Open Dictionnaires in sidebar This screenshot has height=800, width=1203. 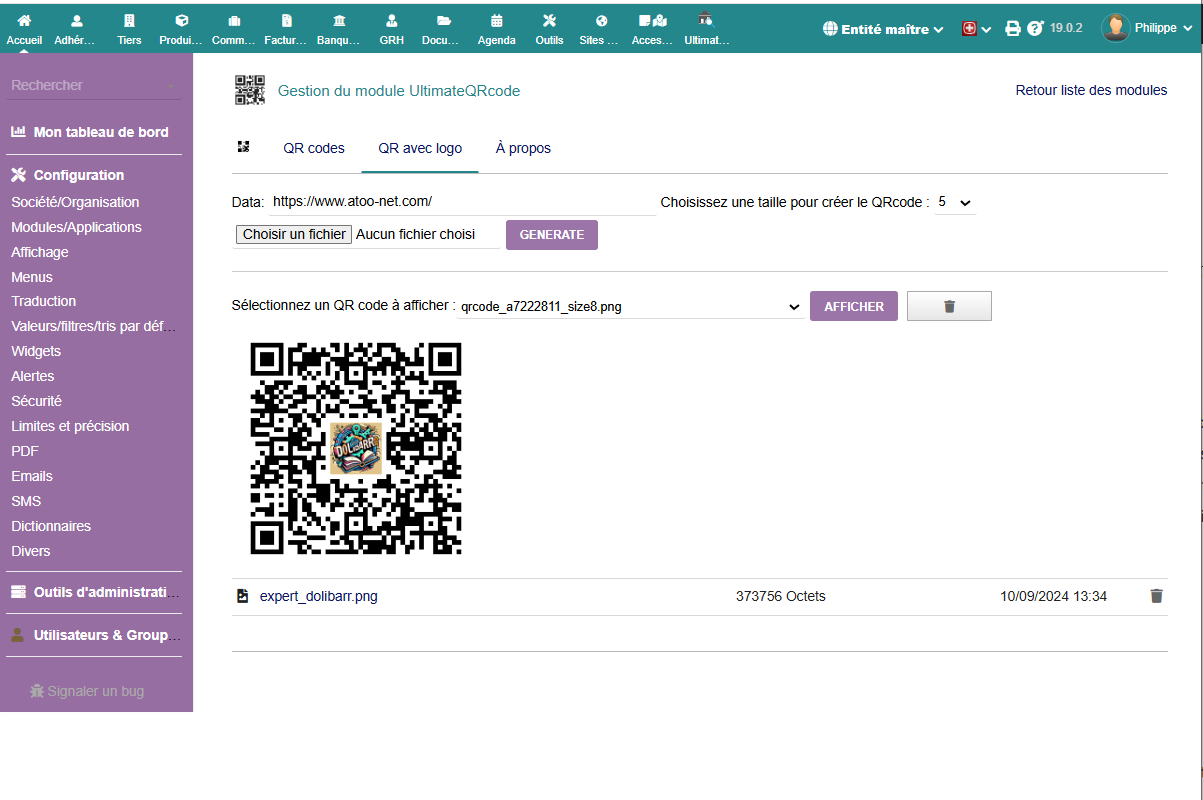tap(51, 526)
